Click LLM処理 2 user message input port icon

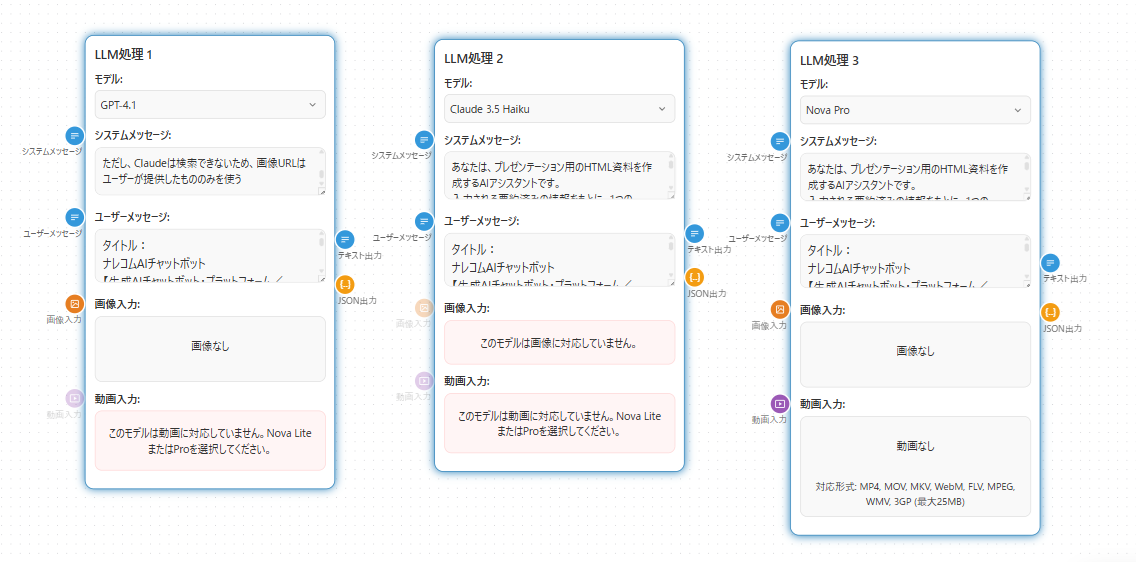(x=424, y=222)
